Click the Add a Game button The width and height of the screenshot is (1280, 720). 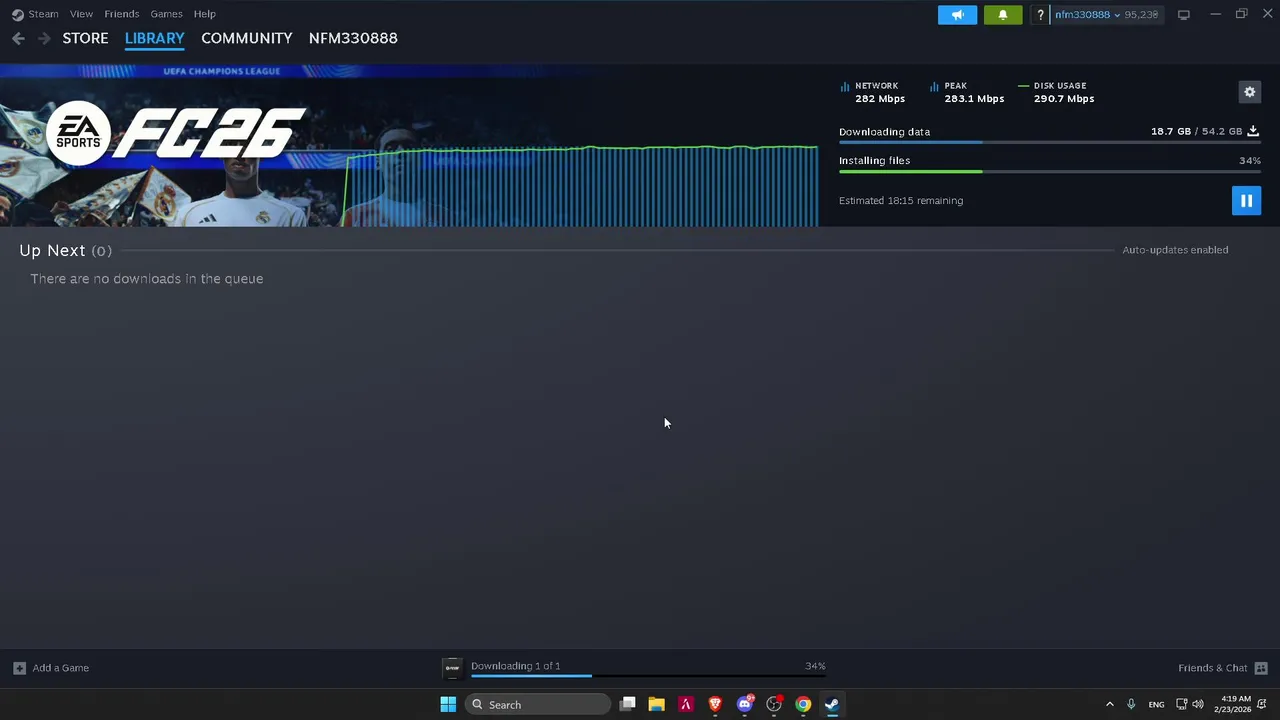point(51,668)
